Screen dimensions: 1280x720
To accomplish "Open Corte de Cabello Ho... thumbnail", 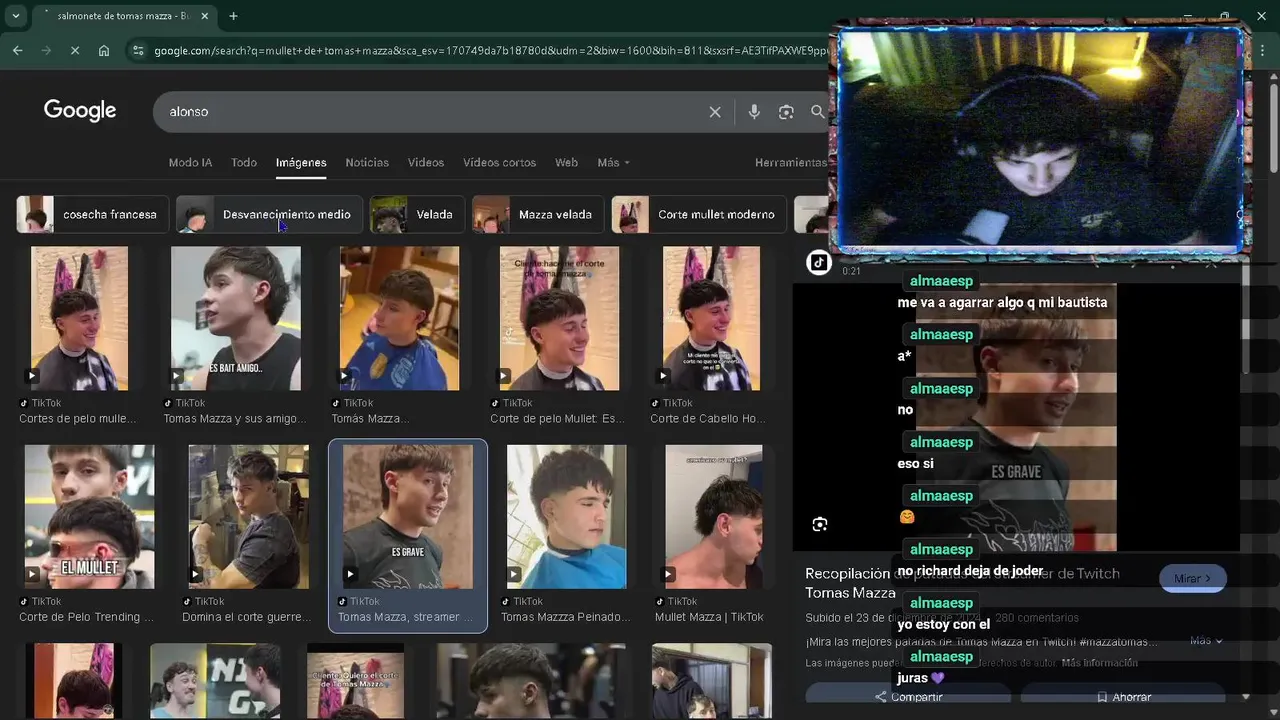I will point(711,318).
